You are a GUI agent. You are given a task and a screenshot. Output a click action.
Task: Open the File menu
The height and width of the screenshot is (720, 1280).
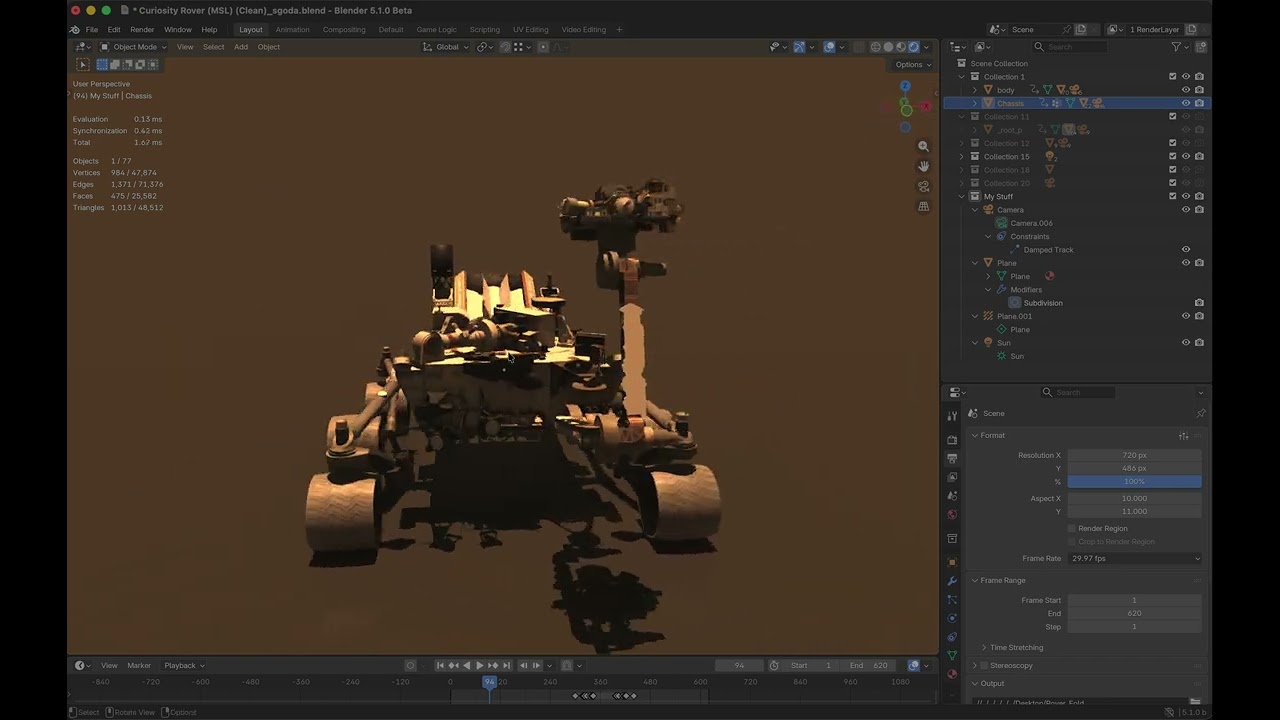92,29
